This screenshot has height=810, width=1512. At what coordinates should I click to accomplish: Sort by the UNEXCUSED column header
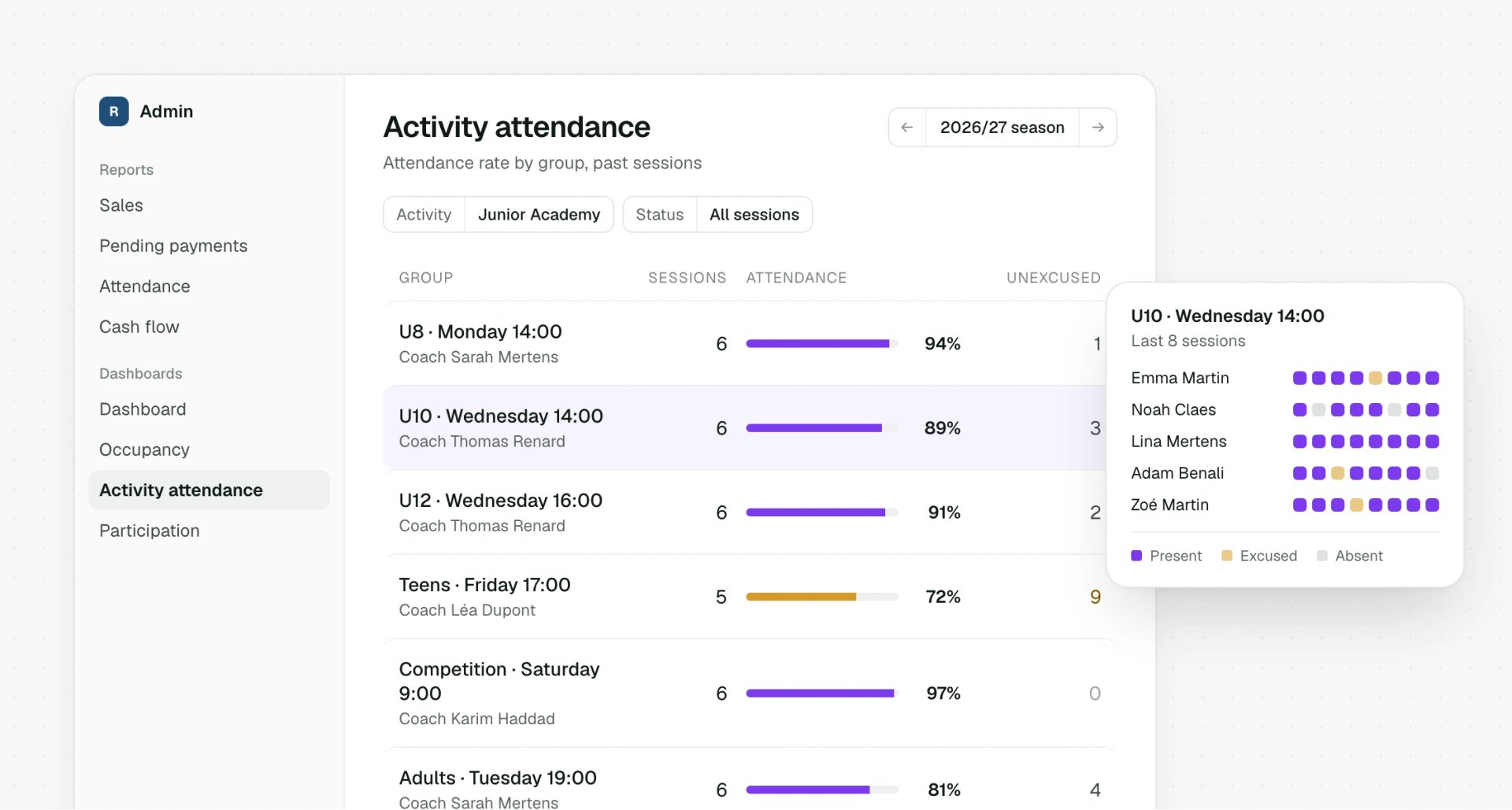(x=1053, y=278)
